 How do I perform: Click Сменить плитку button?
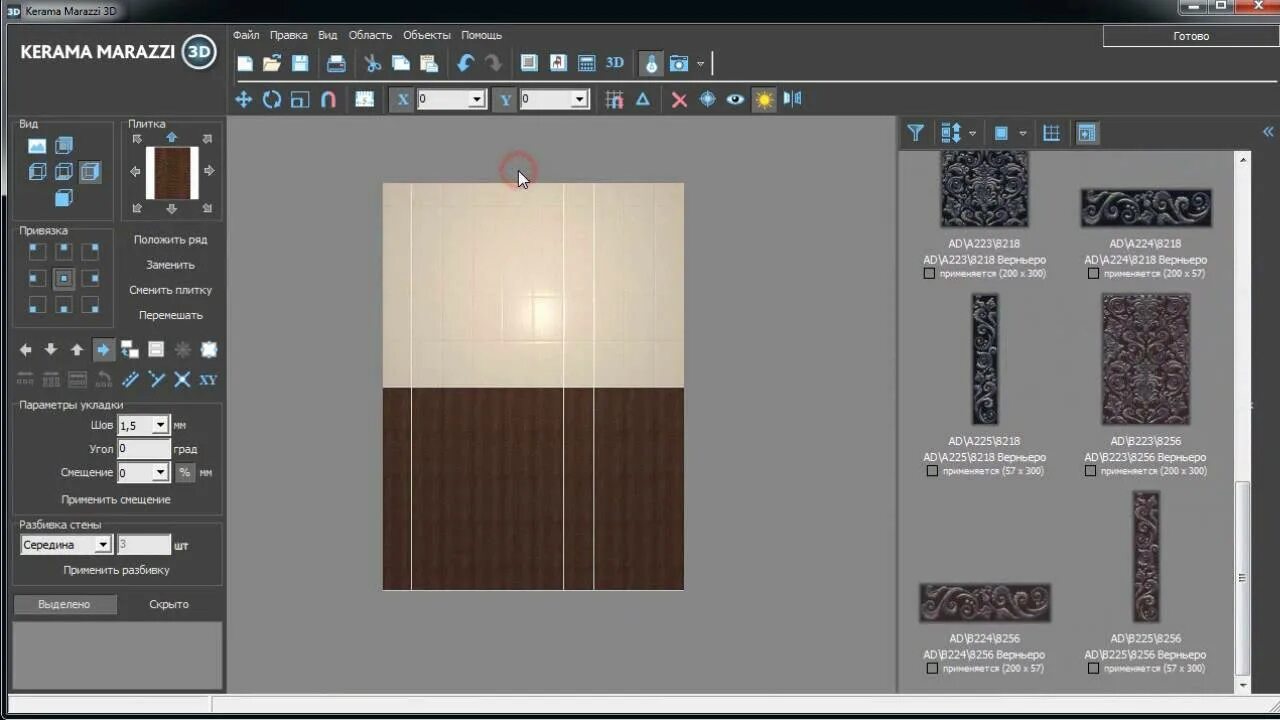(170, 290)
